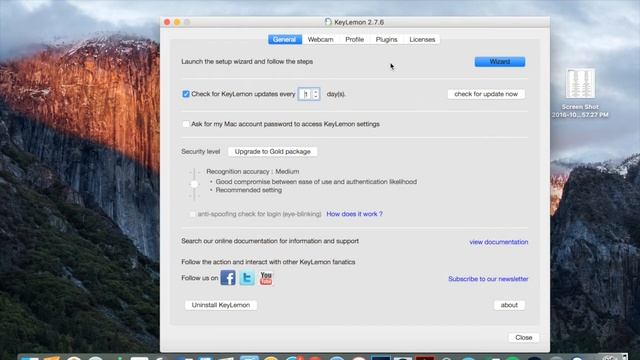The image size is (640, 360).
Task: Click check for update now button
Action: 486,94
